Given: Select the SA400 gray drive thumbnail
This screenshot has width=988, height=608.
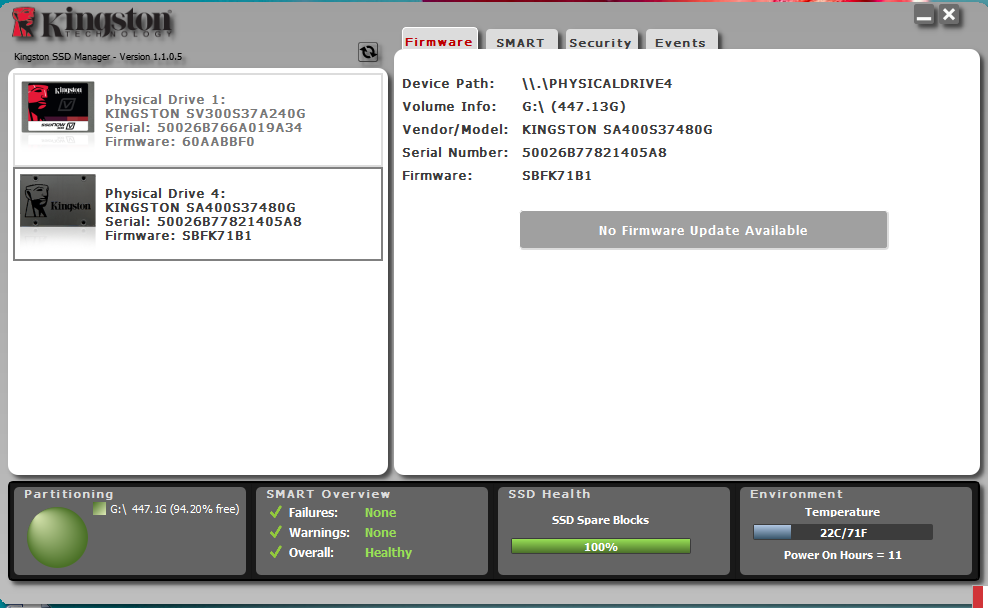Looking at the screenshot, I should 58,201.
